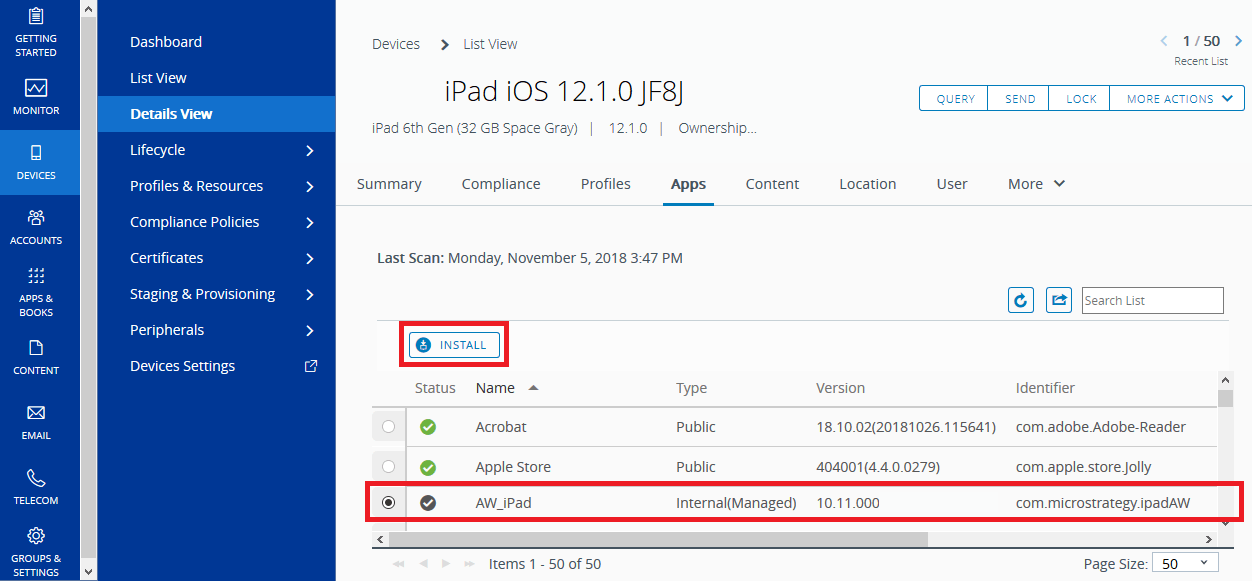Click the export list icon
The height and width of the screenshot is (581, 1252).
pyautogui.click(x=1059, y=300)
